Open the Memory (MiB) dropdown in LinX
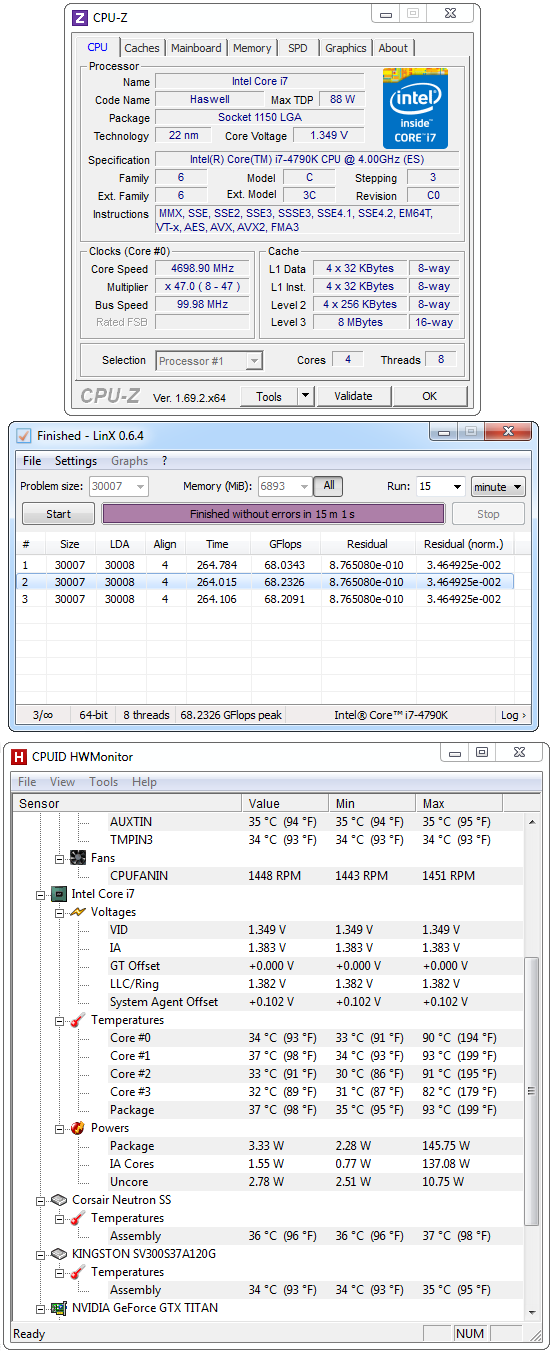This screenshot has height=1351, width=551. coord(303,486)
